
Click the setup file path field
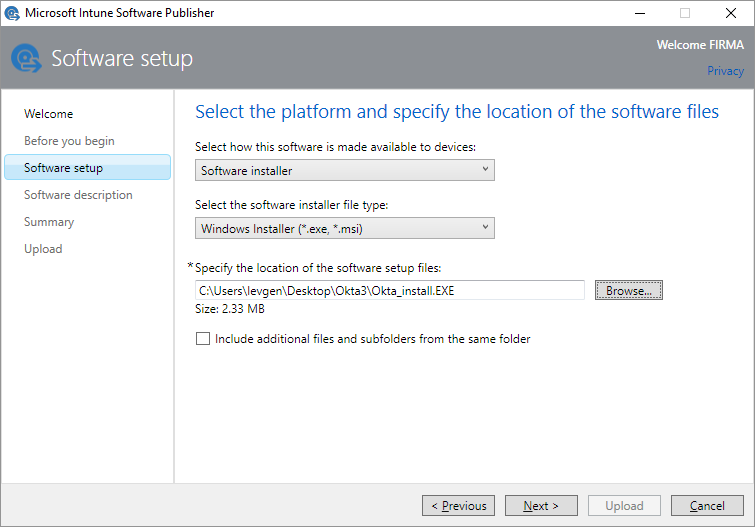(x=390, y=290)
